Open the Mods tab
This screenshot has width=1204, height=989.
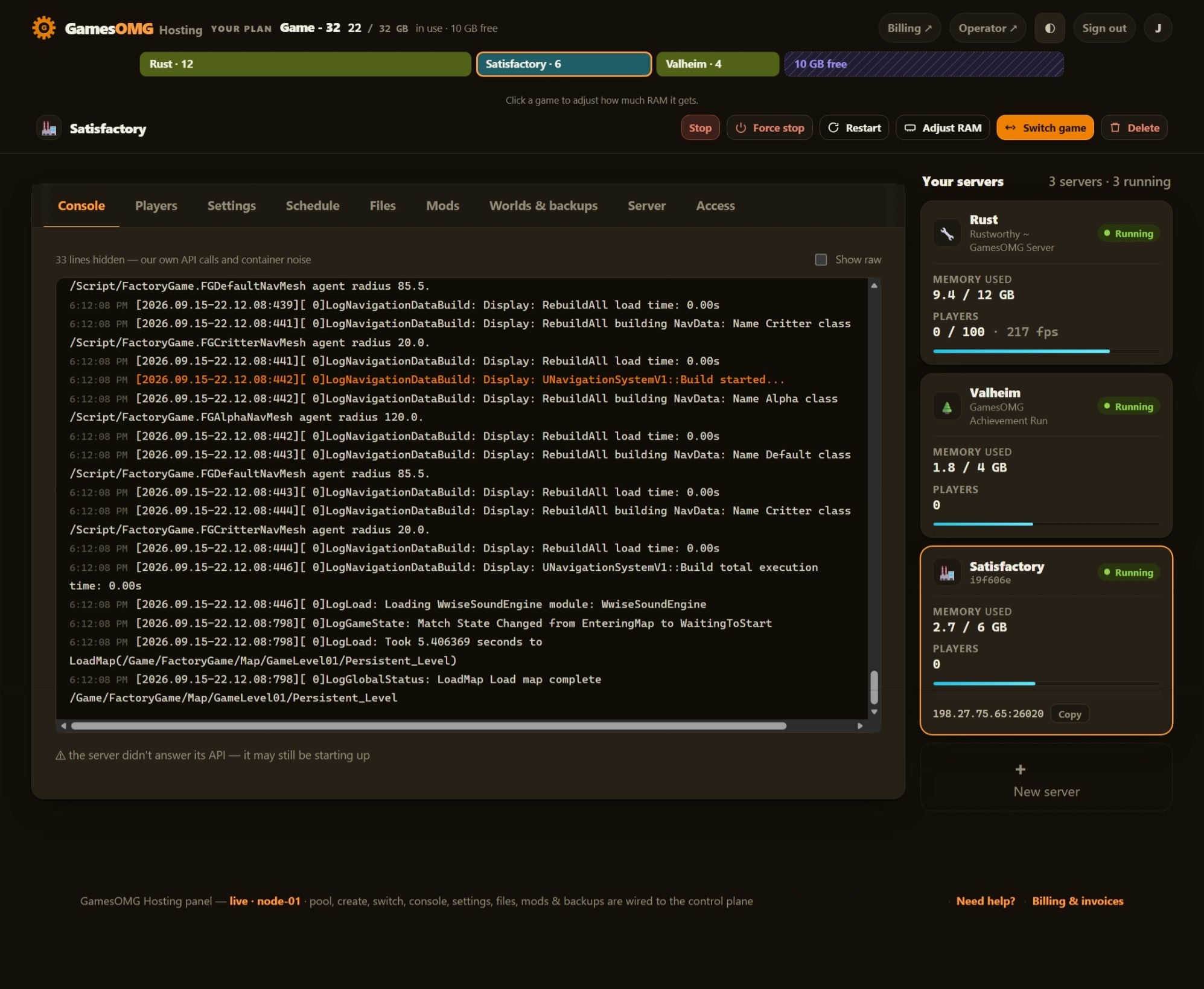pos(442,206)
